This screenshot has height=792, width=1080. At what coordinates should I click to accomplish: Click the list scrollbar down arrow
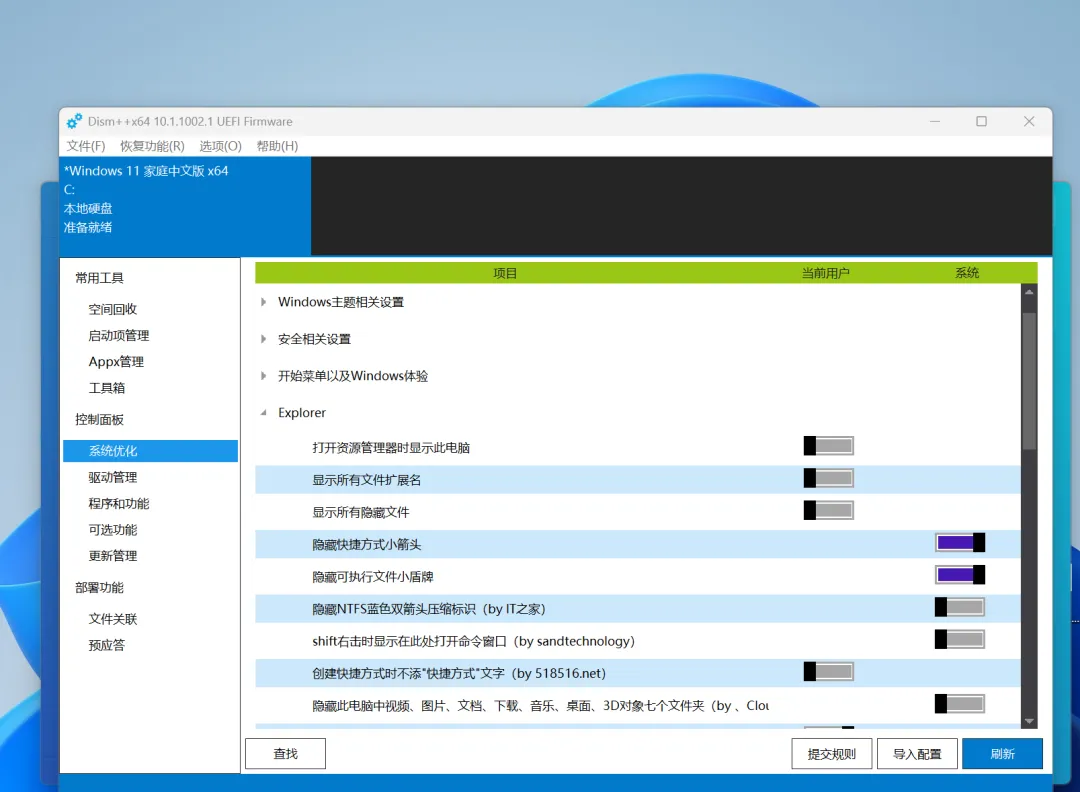click(x=1029, y=721)
